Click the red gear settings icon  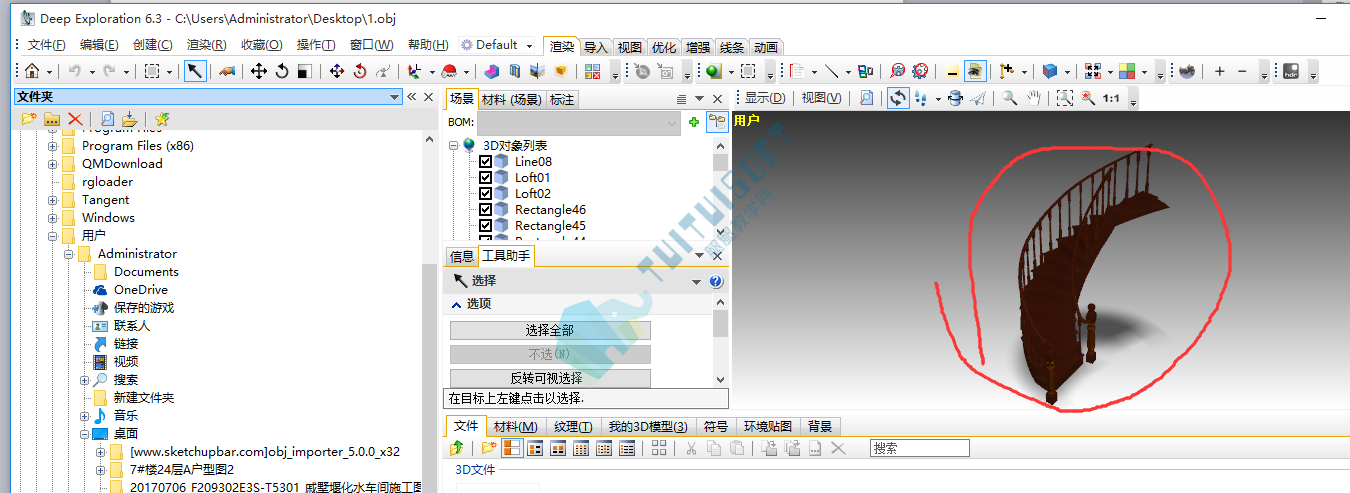920,71
